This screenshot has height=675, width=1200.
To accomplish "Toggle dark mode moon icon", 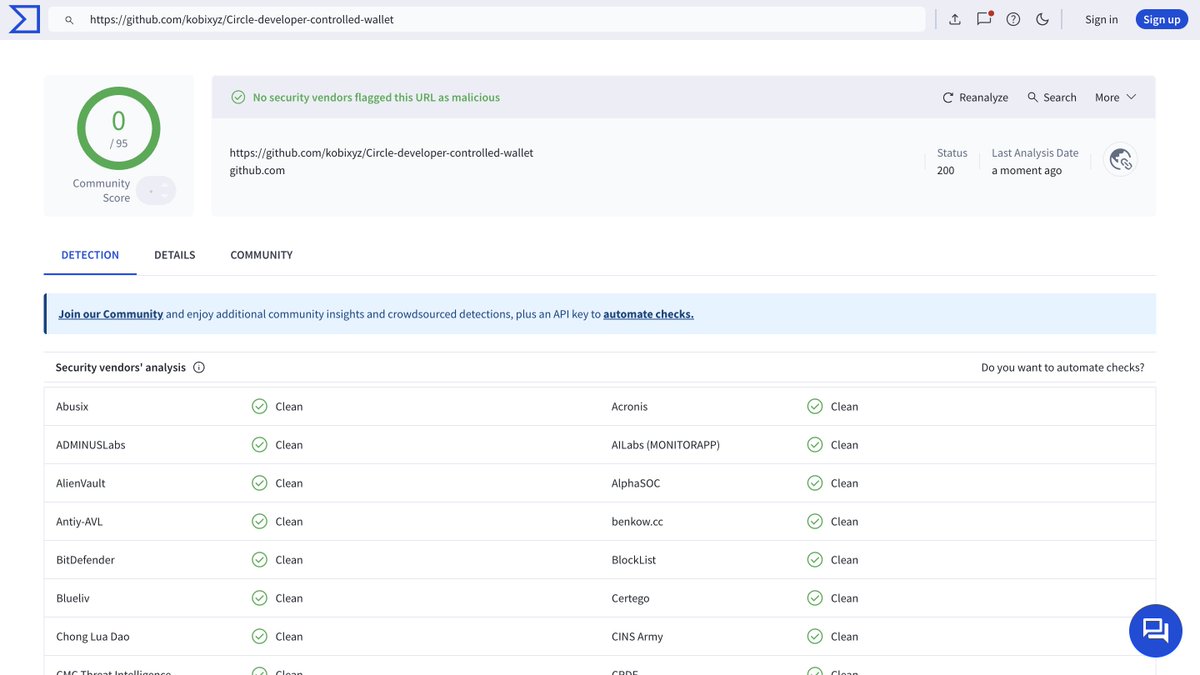I will pos(1042,19).
